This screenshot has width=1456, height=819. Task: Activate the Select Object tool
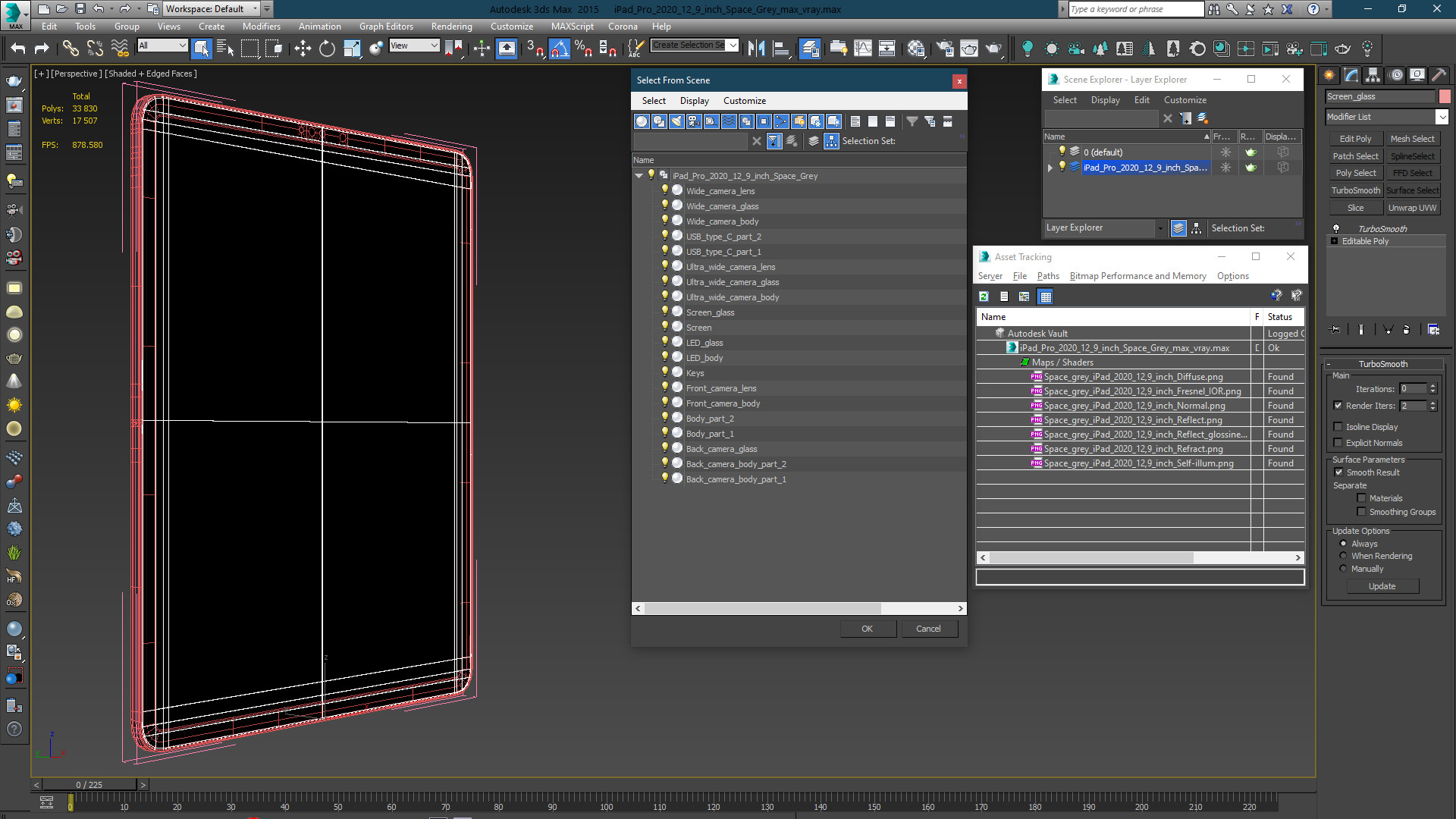click(201, 49)
